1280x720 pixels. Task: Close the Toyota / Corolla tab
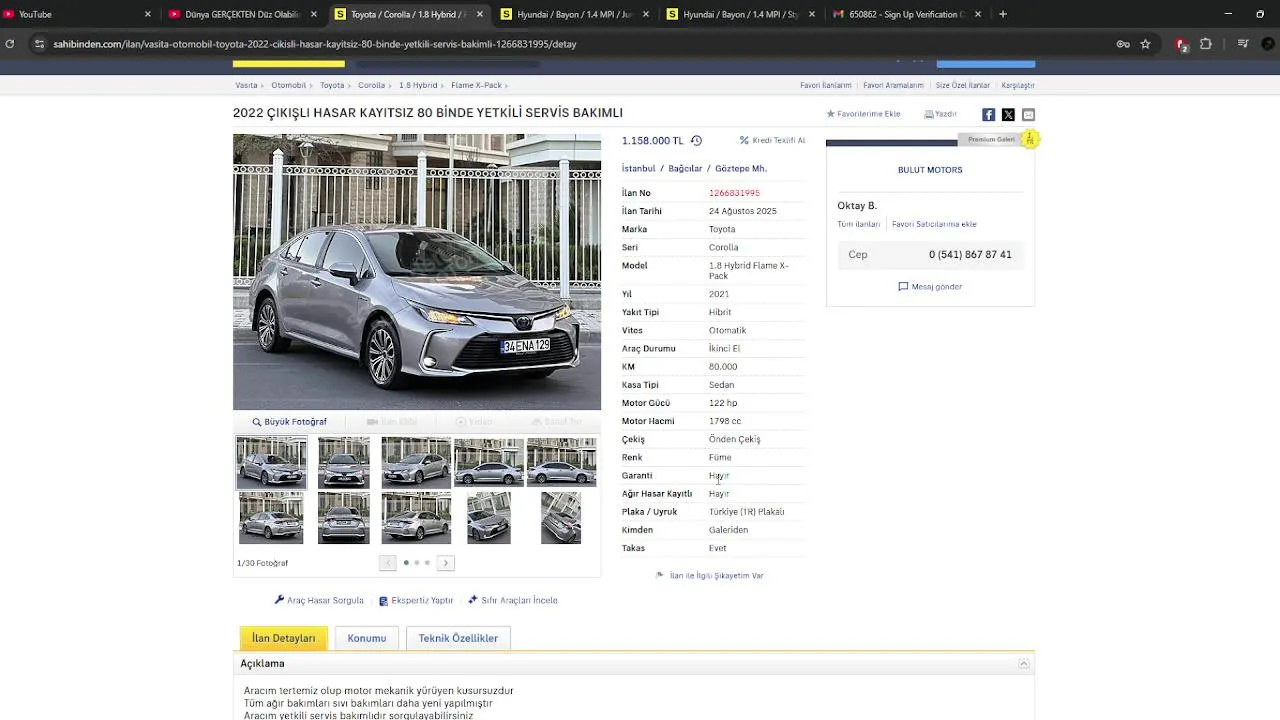pyautogui.click(x=480, y=14)
